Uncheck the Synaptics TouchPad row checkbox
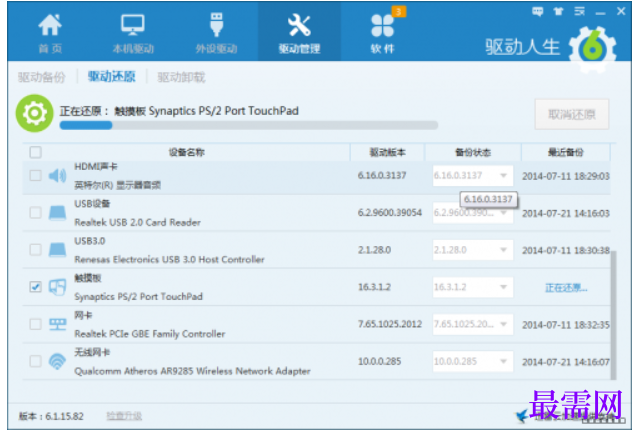Screen dimensions: 641x436 [x=36, y=287]
